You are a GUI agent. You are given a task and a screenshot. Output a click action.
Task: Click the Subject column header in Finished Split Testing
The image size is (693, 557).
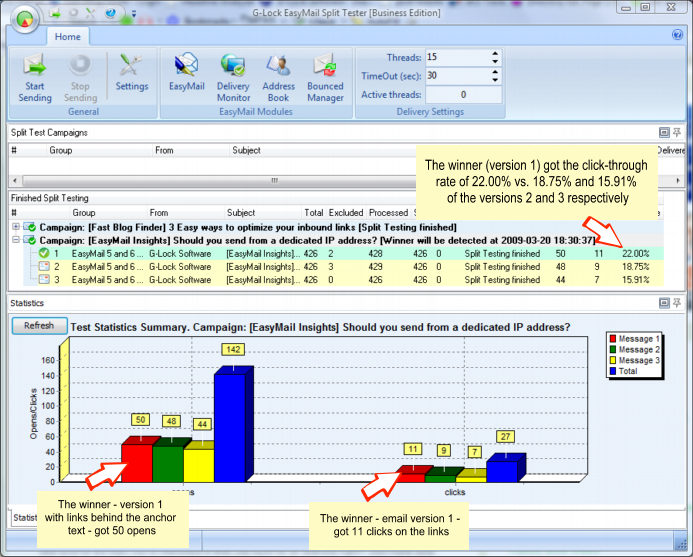click(241, 213)
